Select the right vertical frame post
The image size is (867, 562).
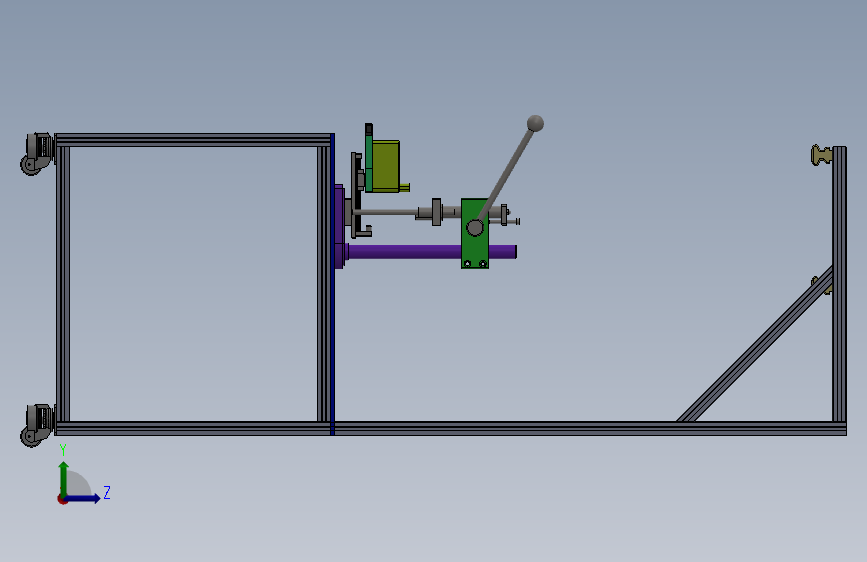pos(839,284)
